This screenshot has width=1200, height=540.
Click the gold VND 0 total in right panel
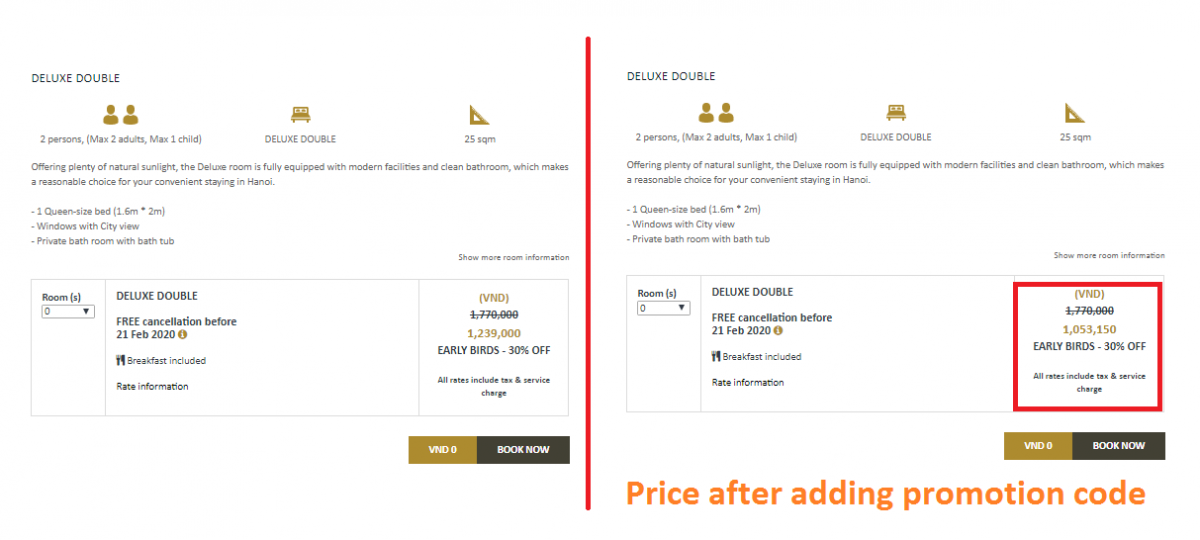[x=1038, y=446]
